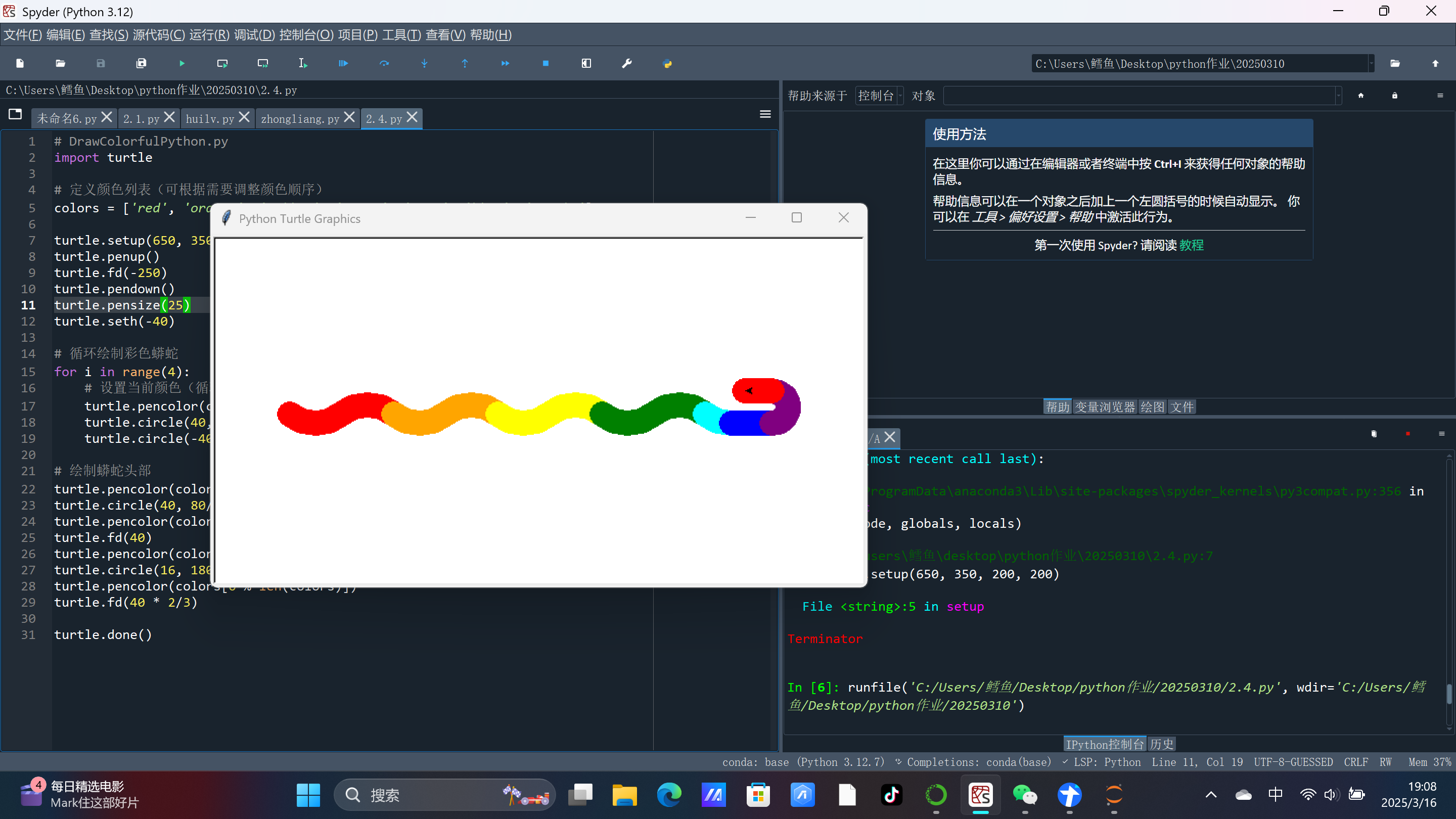Click the Debug file toolbar icon
The width and height of the screenshot is (1456, 819).
(343, 63)
